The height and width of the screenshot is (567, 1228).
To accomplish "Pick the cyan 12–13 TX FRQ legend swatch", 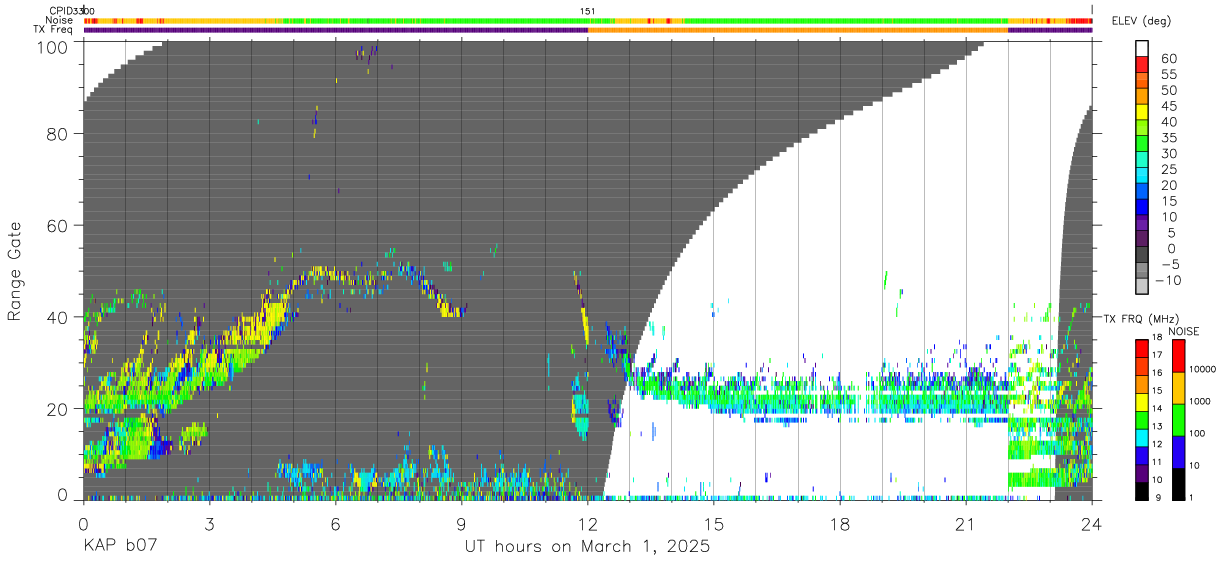I will coord(1143,436).
